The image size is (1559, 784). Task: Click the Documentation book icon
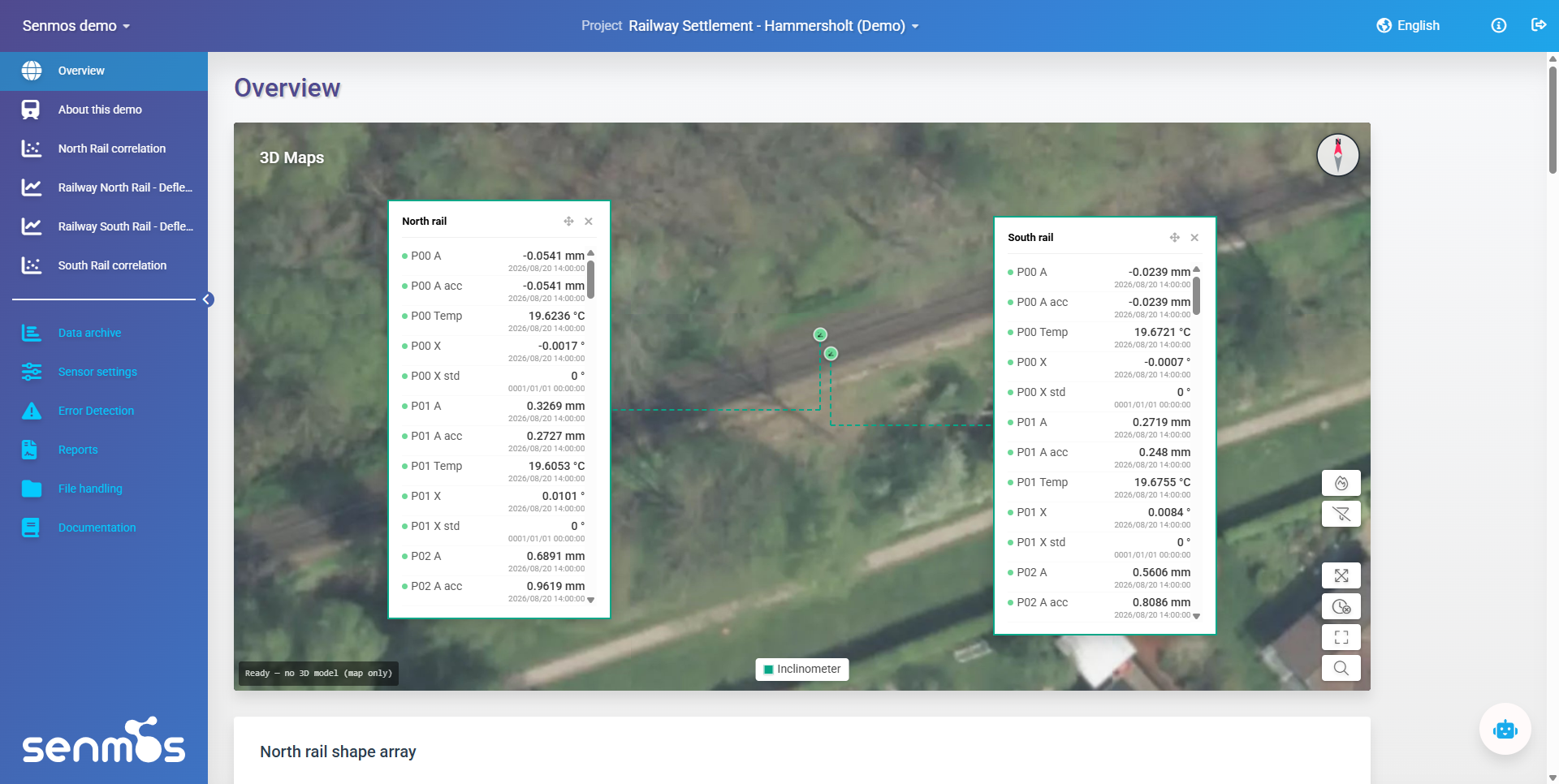[31, 528]
